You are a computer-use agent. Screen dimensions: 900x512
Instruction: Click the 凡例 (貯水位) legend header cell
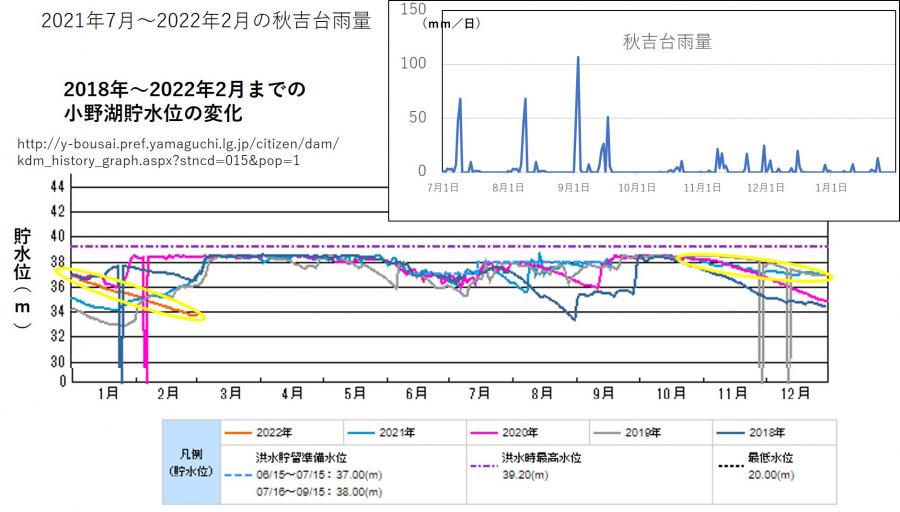[191, 463]
